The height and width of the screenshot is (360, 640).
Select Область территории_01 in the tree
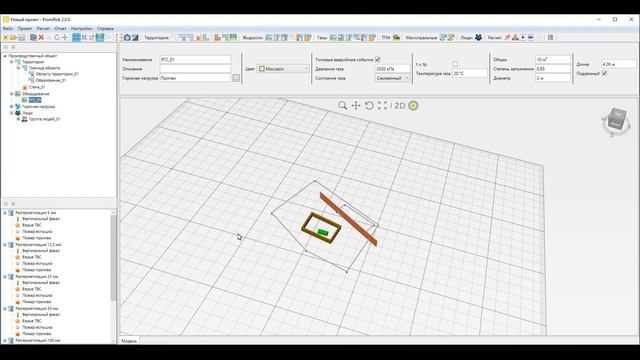[57, 74]
